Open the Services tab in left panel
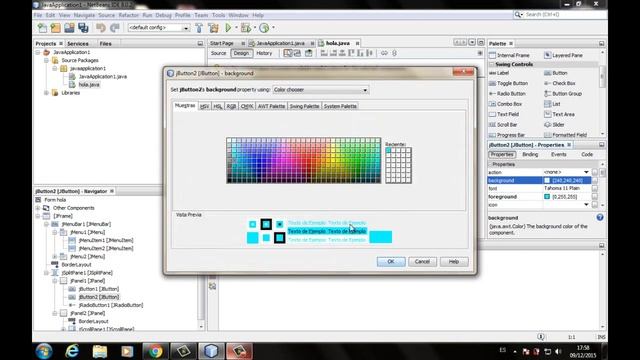 tap(78, 43)
